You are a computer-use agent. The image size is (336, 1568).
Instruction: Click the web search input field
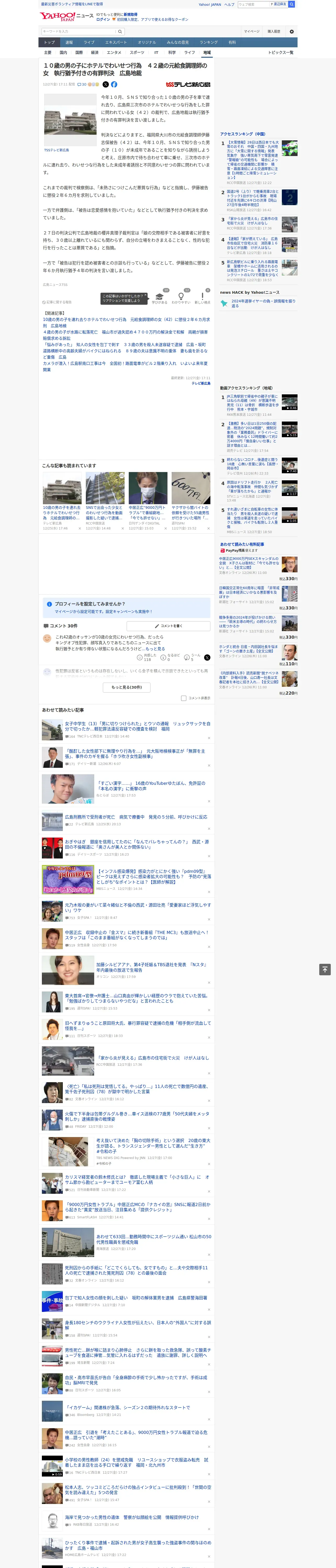[253, 4]
